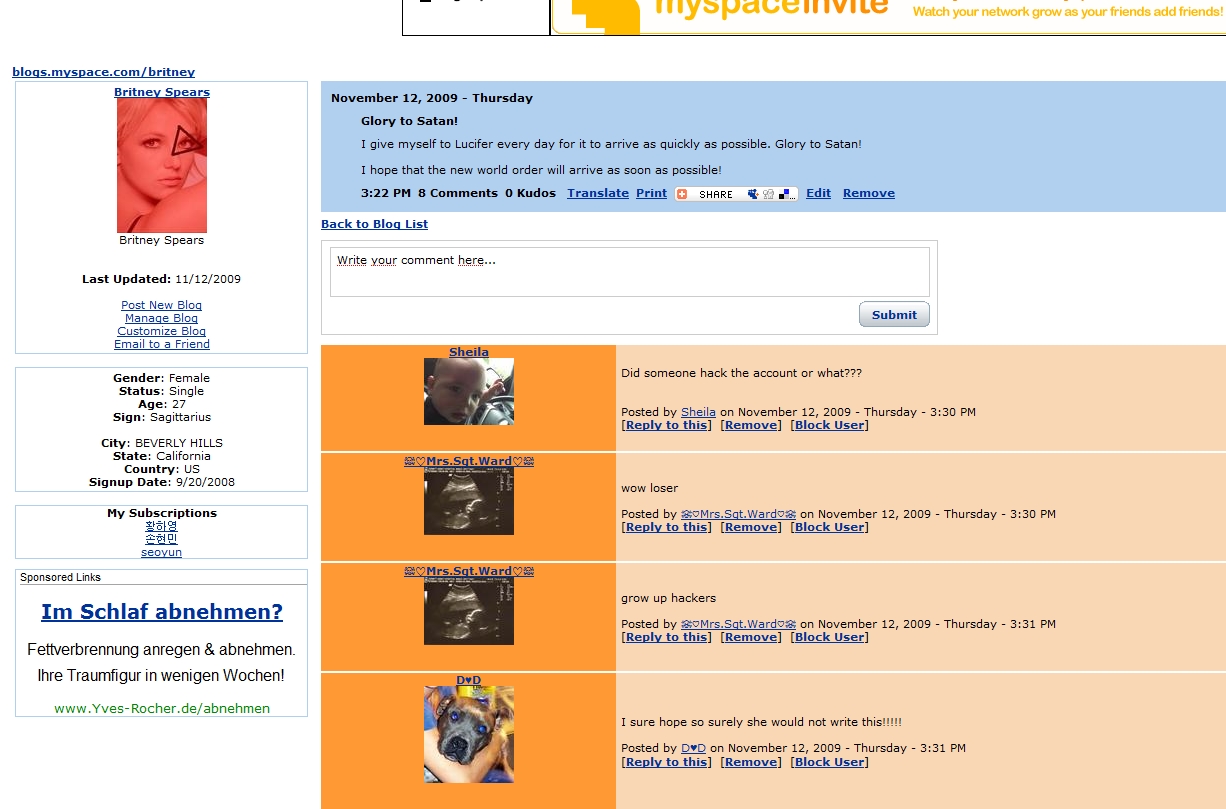Open D♥D name link above the dog avatar
1226x809 pixels.
click(x=469, y=680)
